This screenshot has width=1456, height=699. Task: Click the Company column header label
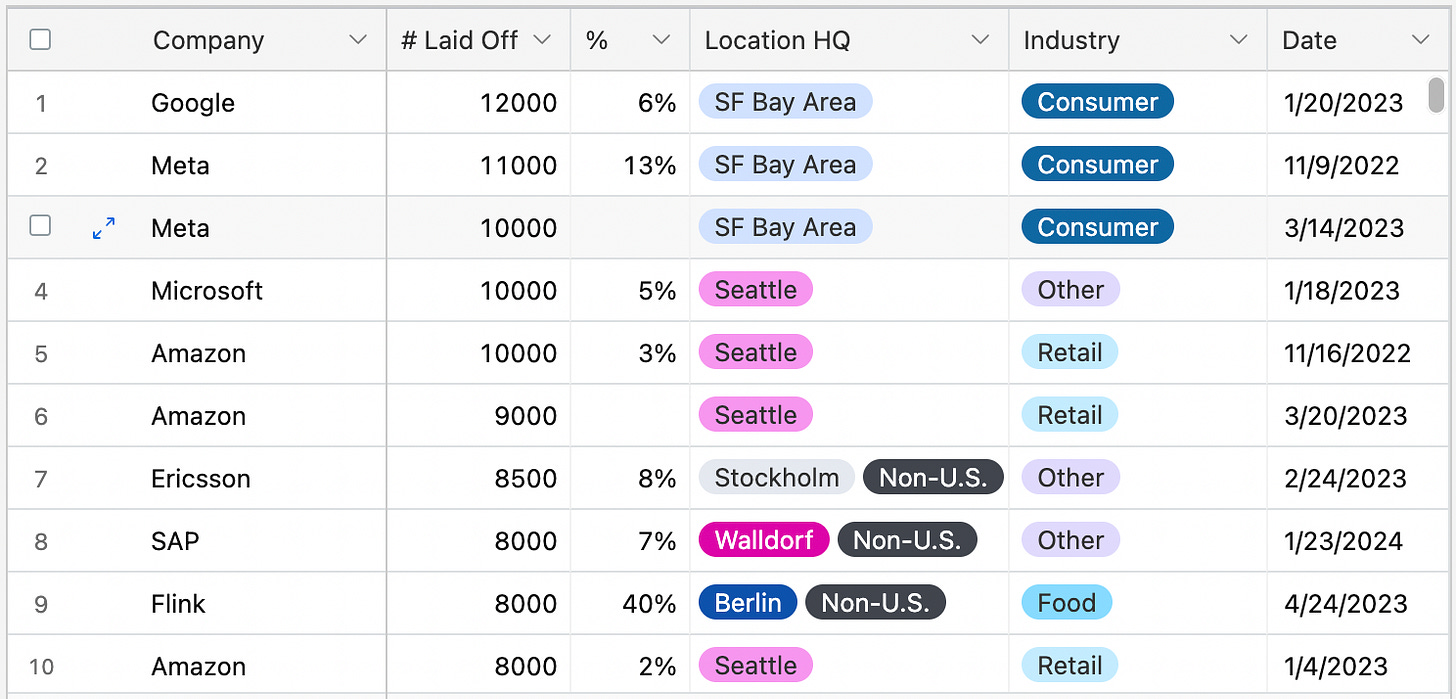click(x=209, y=40)
